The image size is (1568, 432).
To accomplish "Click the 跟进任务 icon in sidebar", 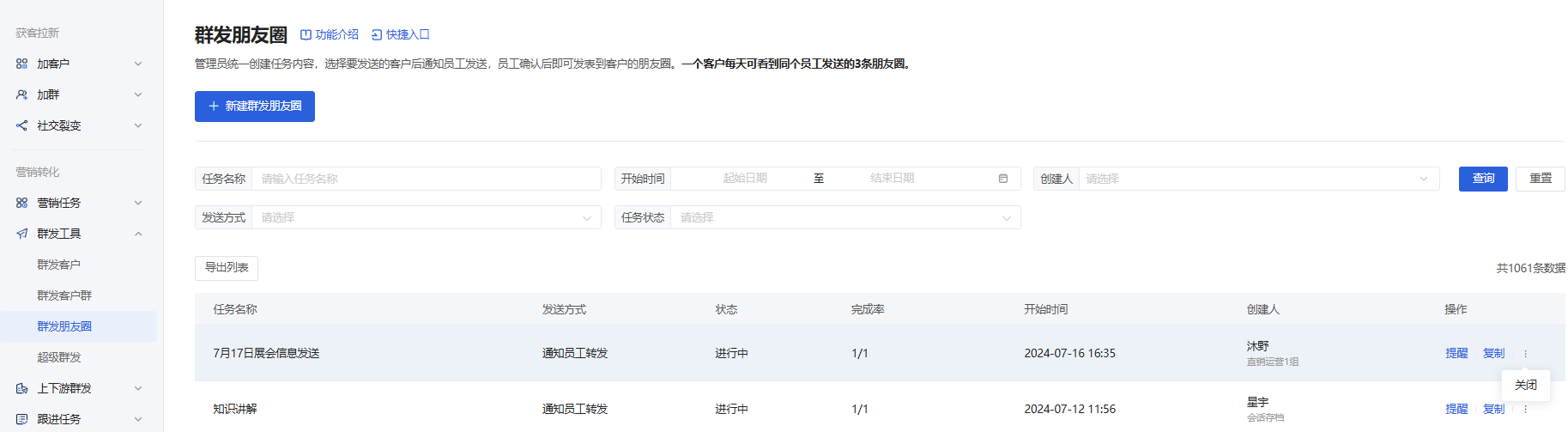I will point(21,419).
